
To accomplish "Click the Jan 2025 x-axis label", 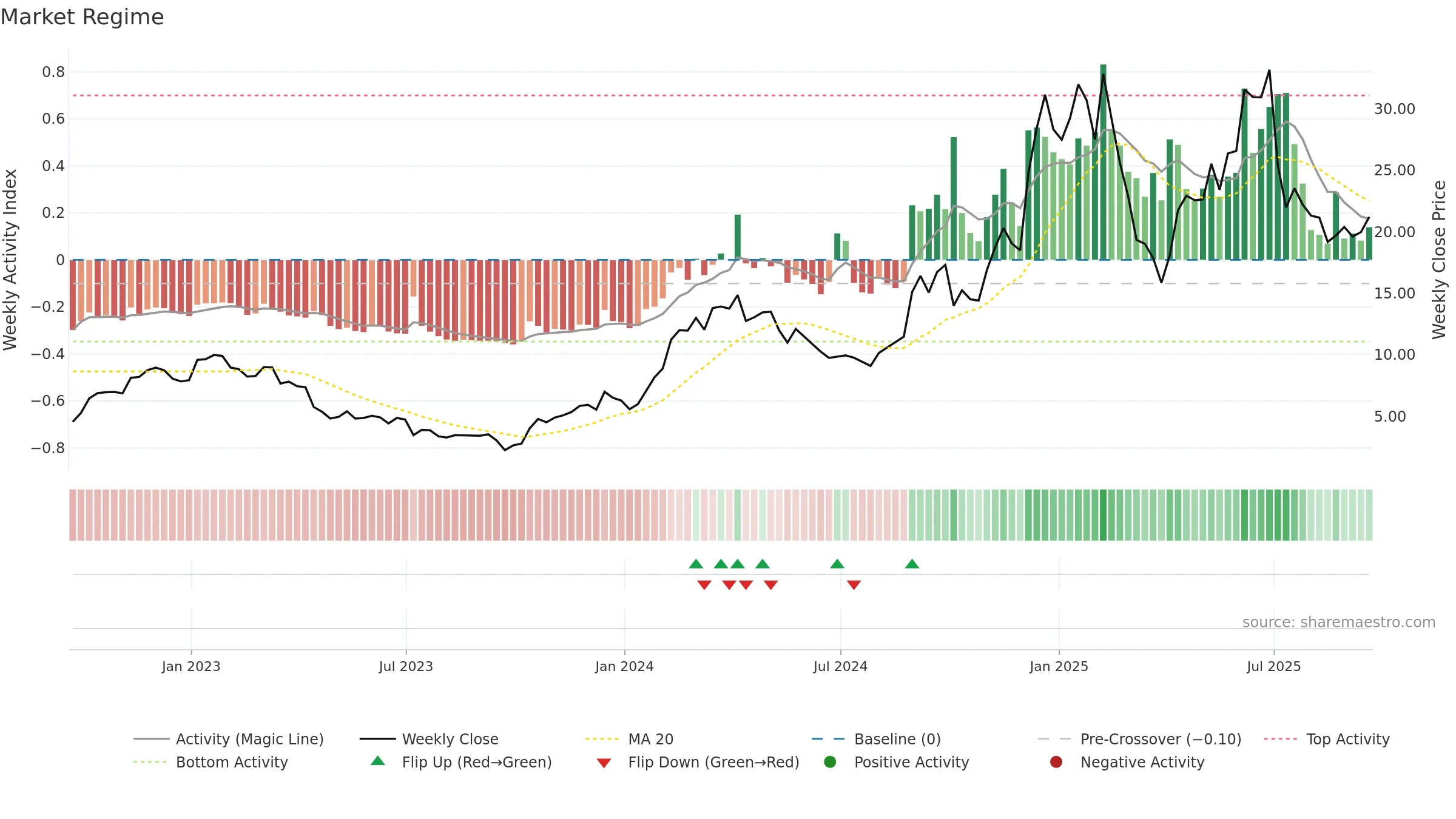I will 1059,666.
